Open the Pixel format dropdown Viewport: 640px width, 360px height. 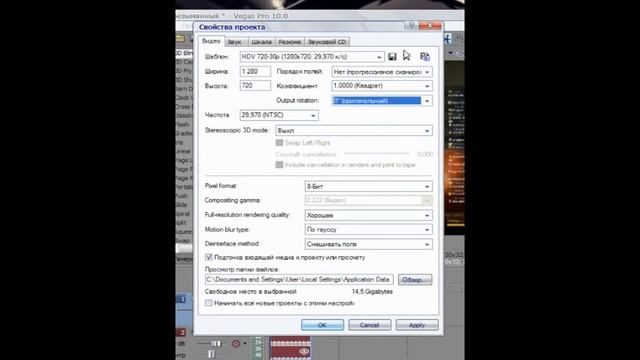368,187
